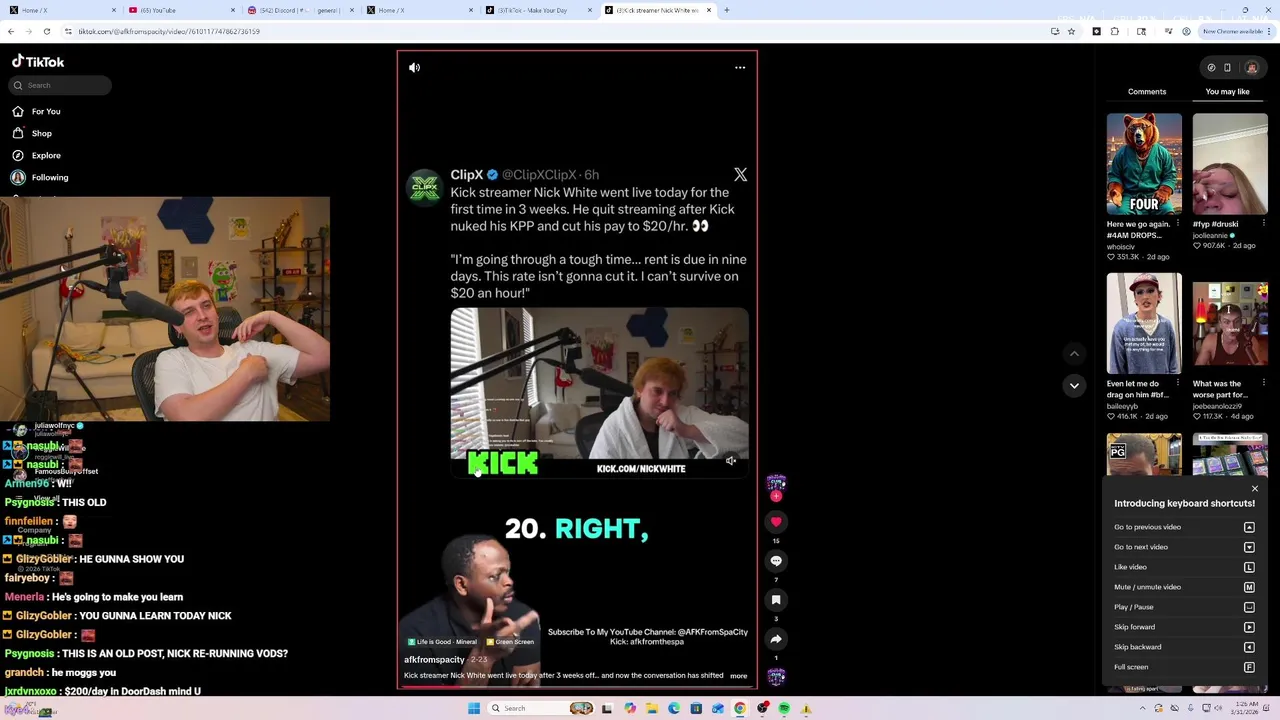The width and height of the screenshot is (1280, 720).
Task: Click the 'Play / Pause' shortcut row
Action: coord(1184,607)
